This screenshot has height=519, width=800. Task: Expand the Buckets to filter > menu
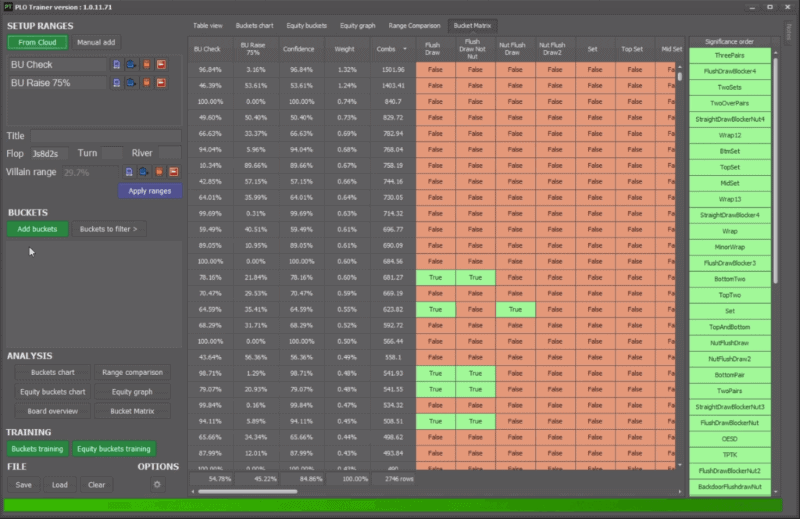pyautogui.click(x=109, y=229)
